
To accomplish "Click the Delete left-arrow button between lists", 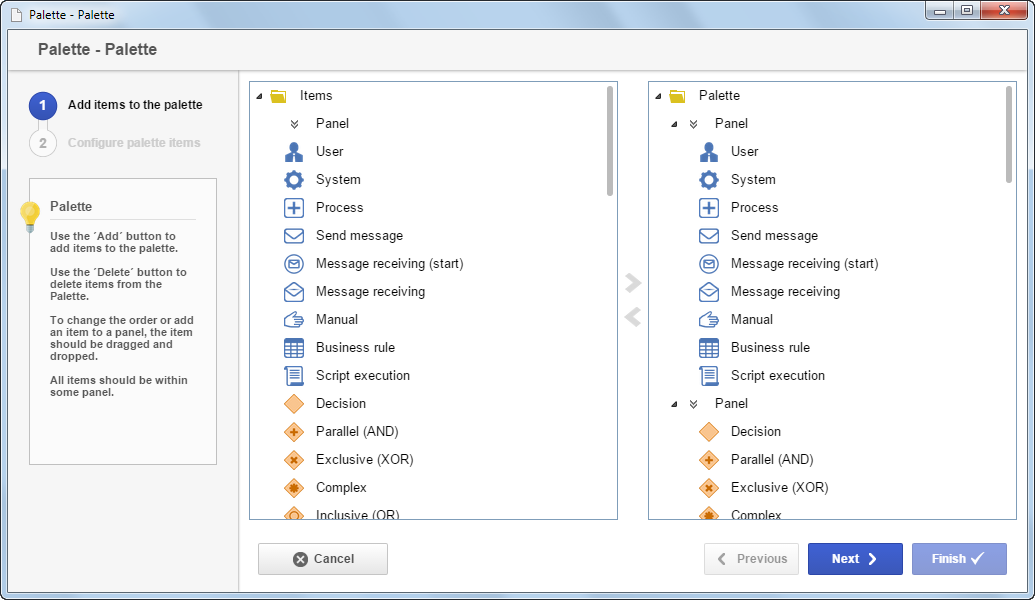I will pos(633,317).
